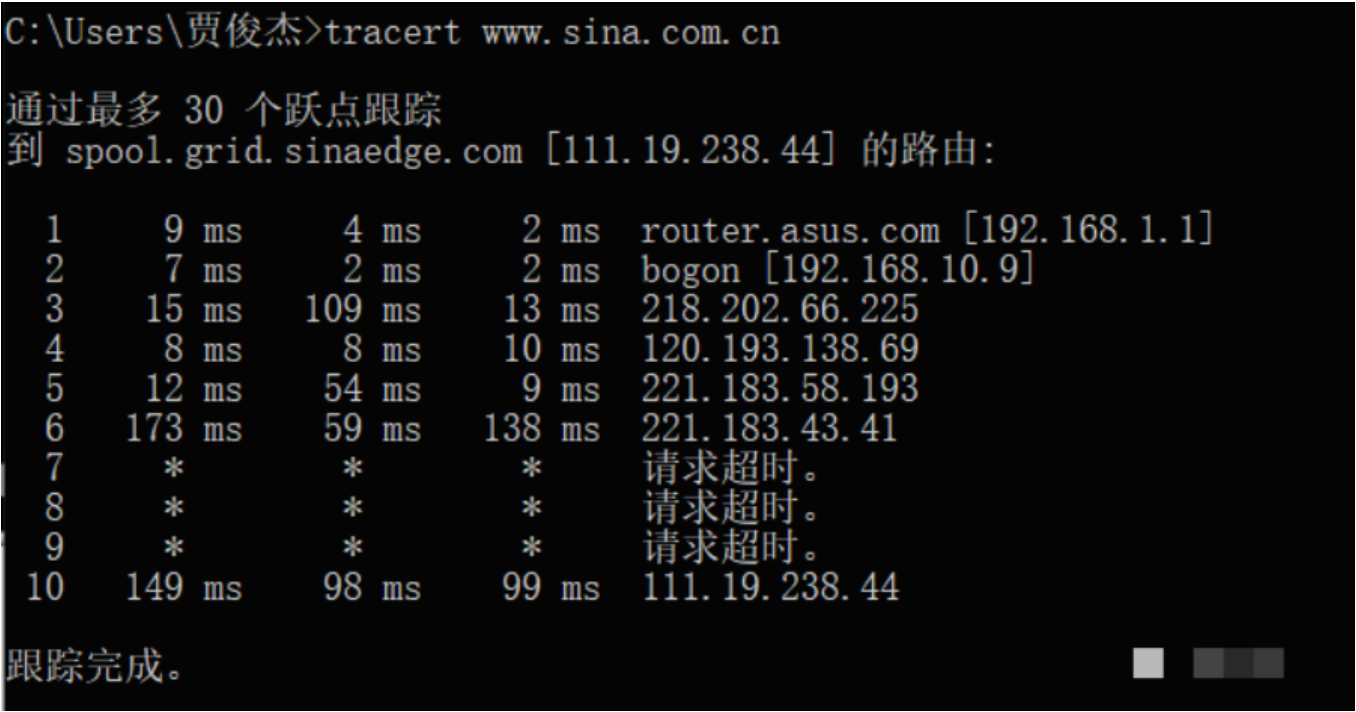Viewport: 1356px width, 712px height.
Task: Click the 109 ms value on hop 3
Action: pos(363,309)
